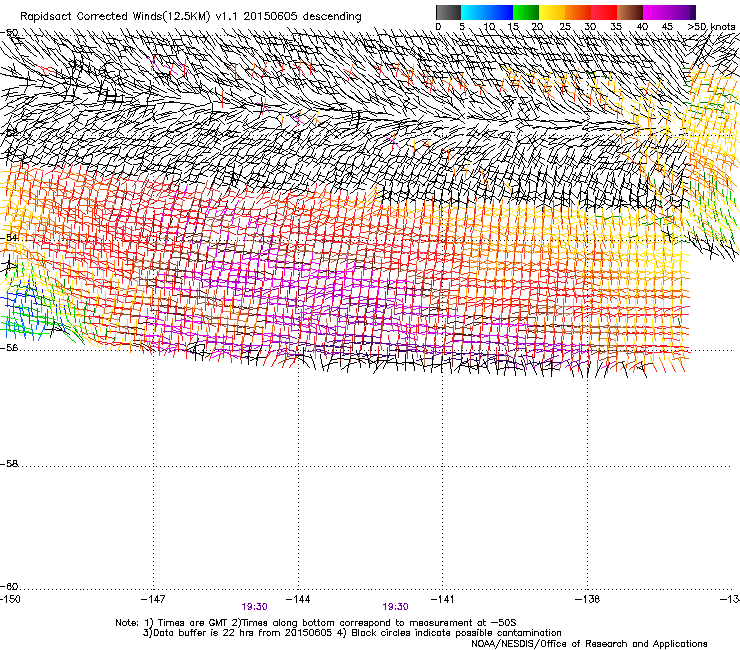Click the '-54' latitude axis label

click(9, 237)
